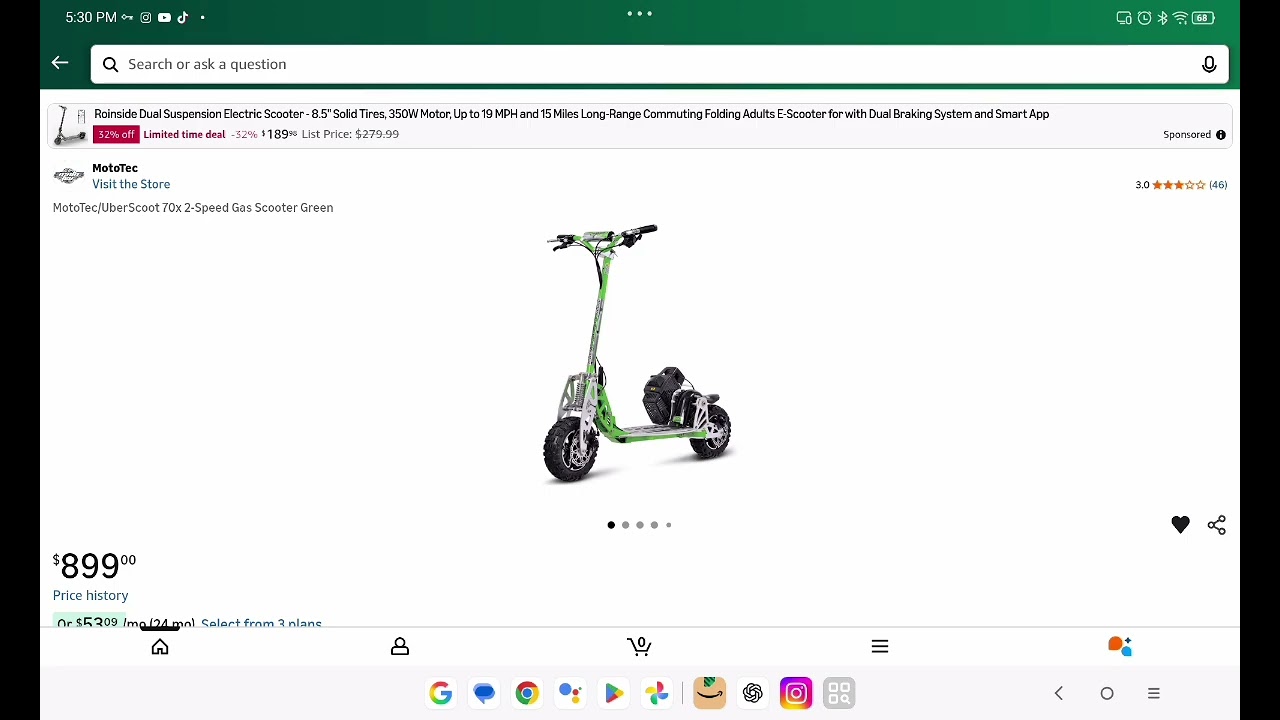Screen dimensions: 1280x720
Task: Select the first image carousel dot
Action: (x=611, y=525)
